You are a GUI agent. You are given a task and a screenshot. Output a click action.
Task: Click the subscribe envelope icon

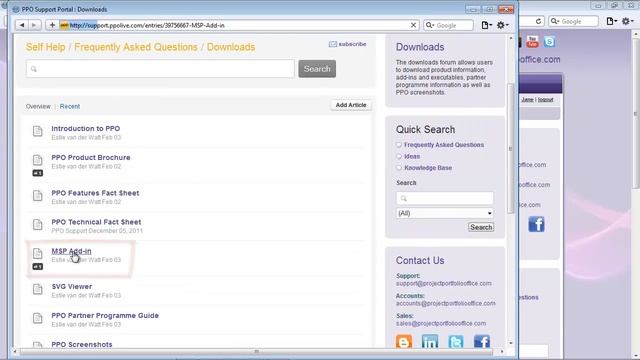coord(333,44)
